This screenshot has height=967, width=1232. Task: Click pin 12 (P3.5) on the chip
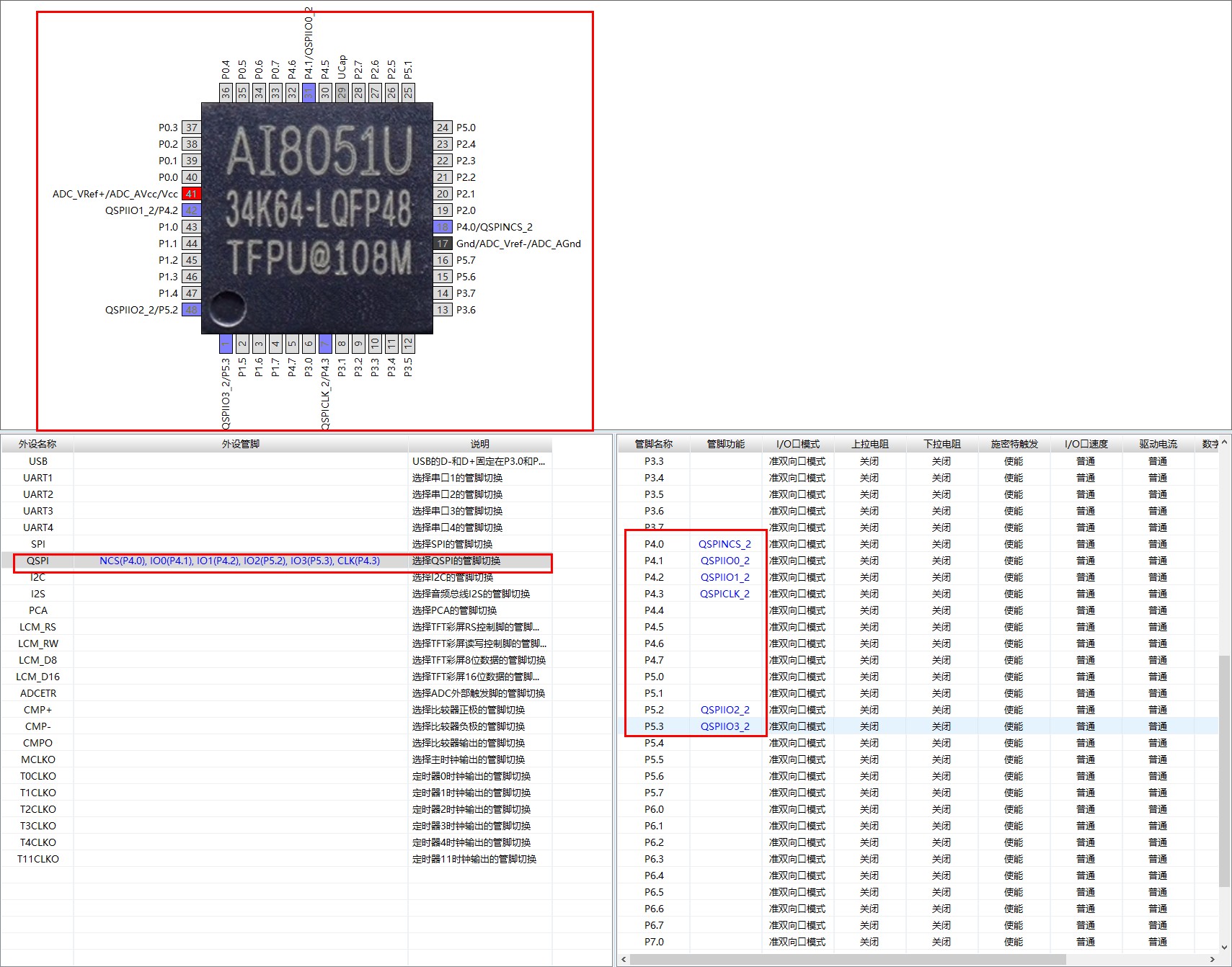tap(408, 344)
